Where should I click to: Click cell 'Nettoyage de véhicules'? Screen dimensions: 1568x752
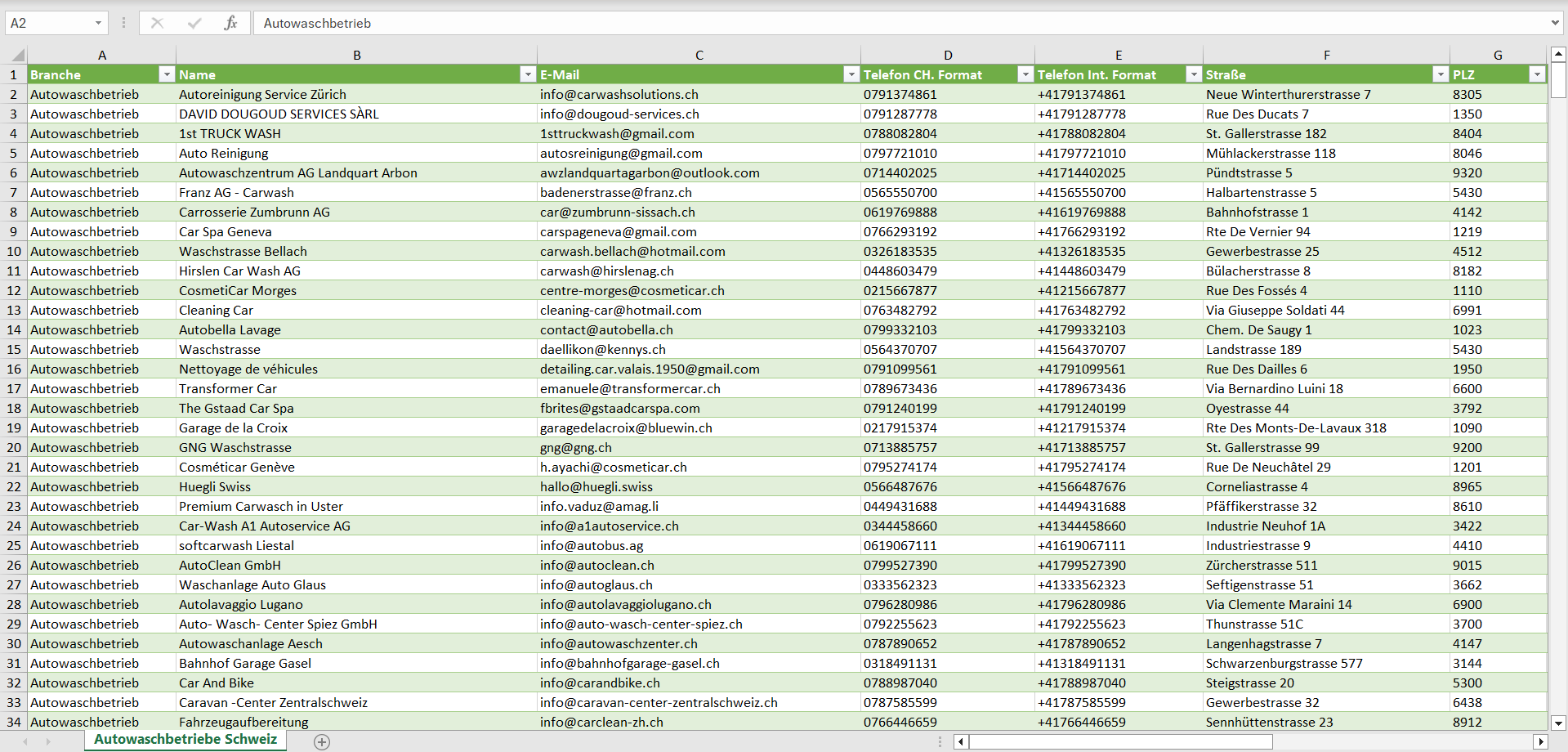click(x=356, y=369)
